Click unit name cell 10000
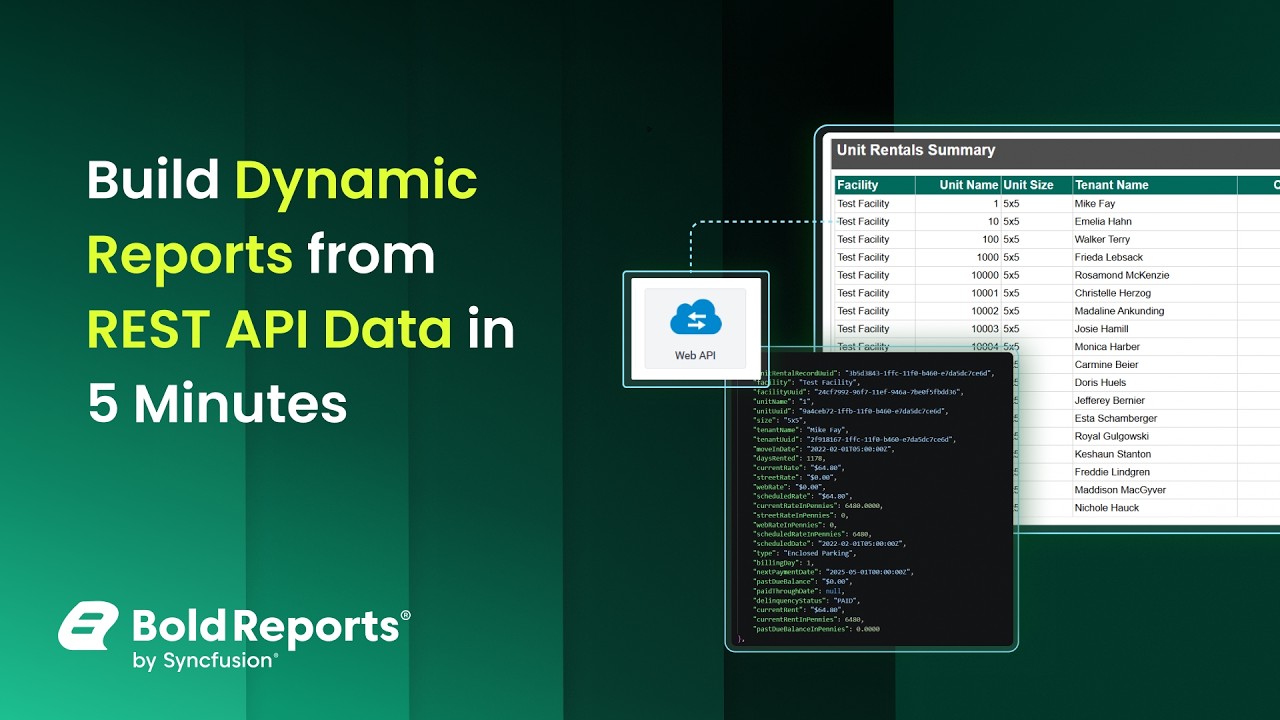Image resolution: width=1280 pixels, height=720 pixels. tap(985, 275)
